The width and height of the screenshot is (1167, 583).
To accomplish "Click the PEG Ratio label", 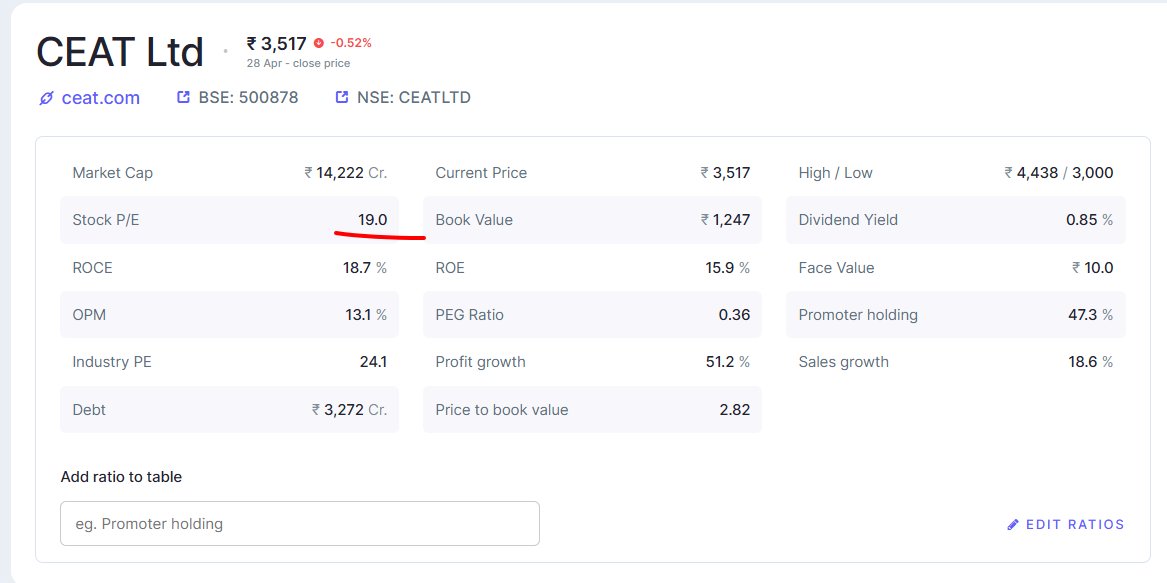I will pos(470,315).
